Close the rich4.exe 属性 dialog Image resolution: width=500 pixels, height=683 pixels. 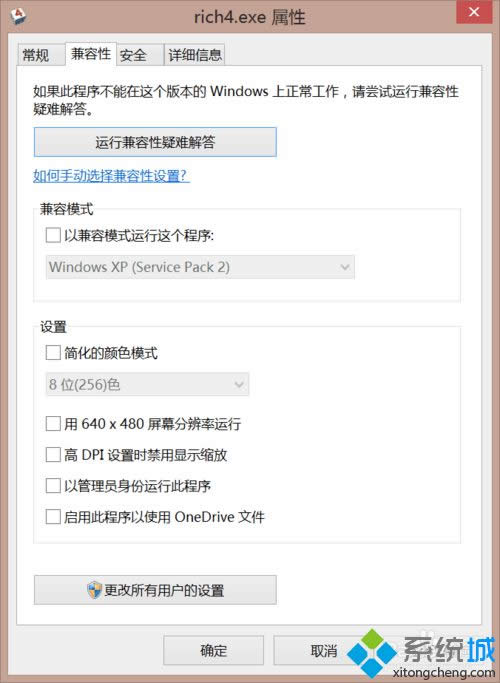(474, 12)
